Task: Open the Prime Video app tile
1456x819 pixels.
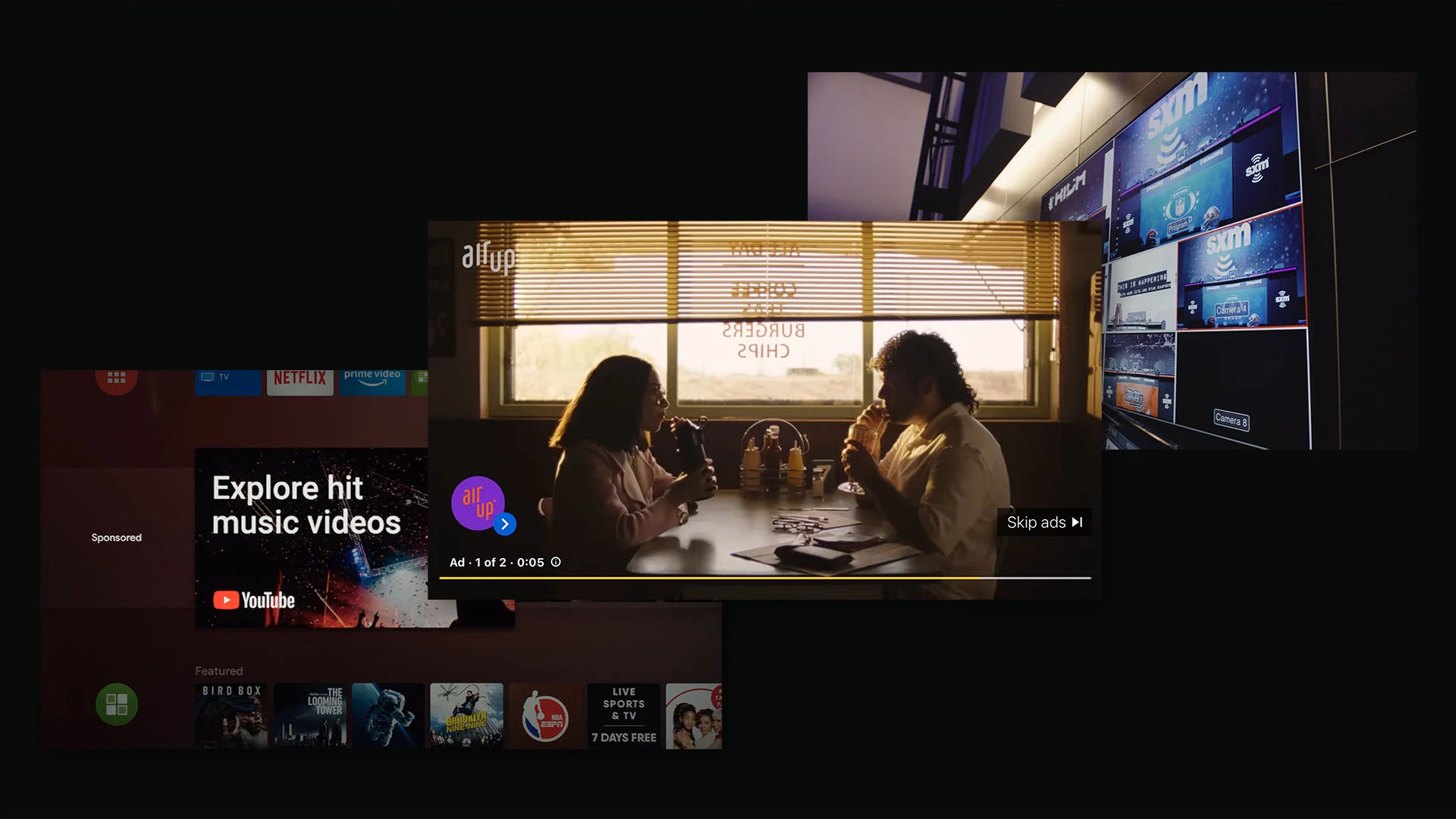Action: pyautogui.click(x=372, y=381)
